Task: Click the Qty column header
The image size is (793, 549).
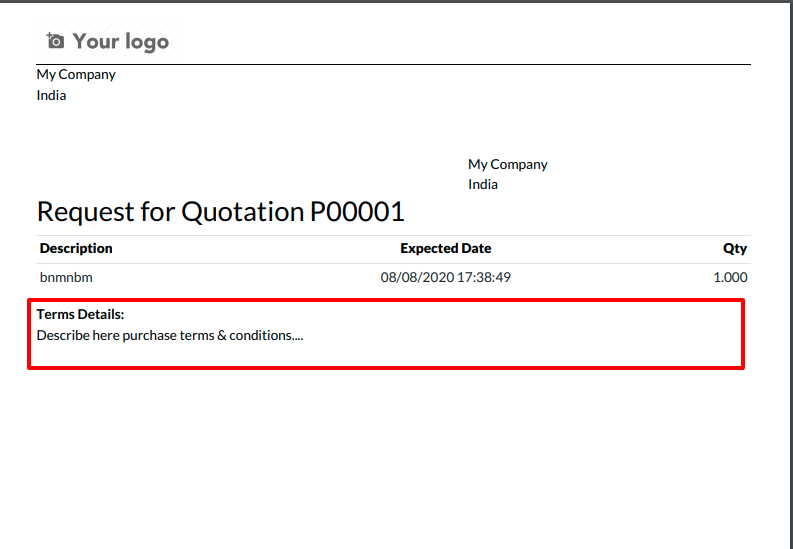Action: pos(735,248)
